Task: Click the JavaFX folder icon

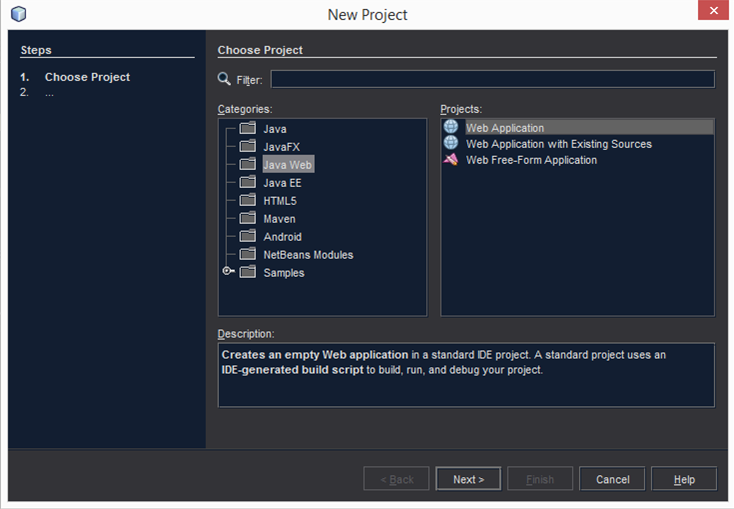Action: 247,147
